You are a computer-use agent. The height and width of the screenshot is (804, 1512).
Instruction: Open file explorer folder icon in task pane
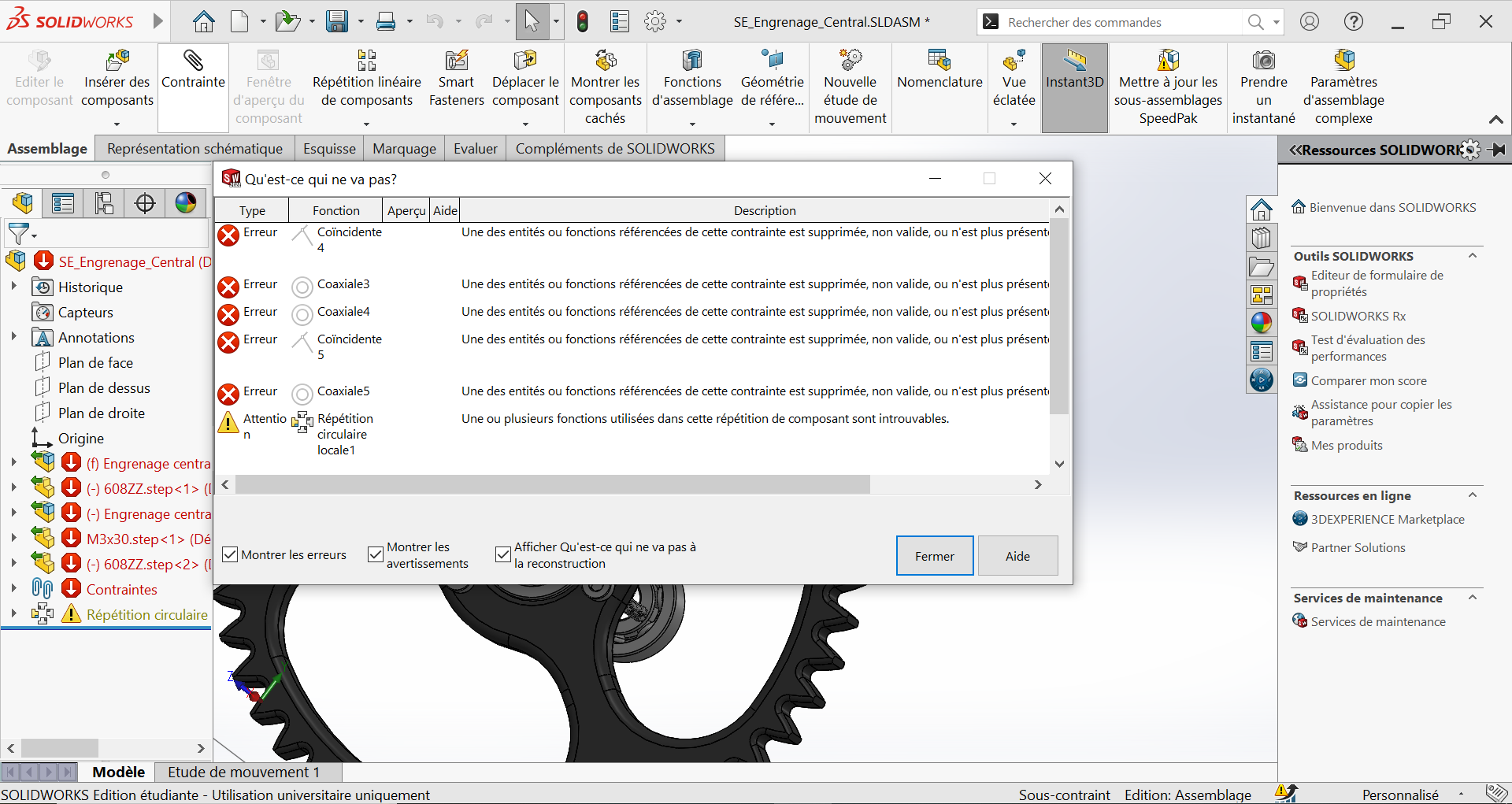pos(1262,267)
